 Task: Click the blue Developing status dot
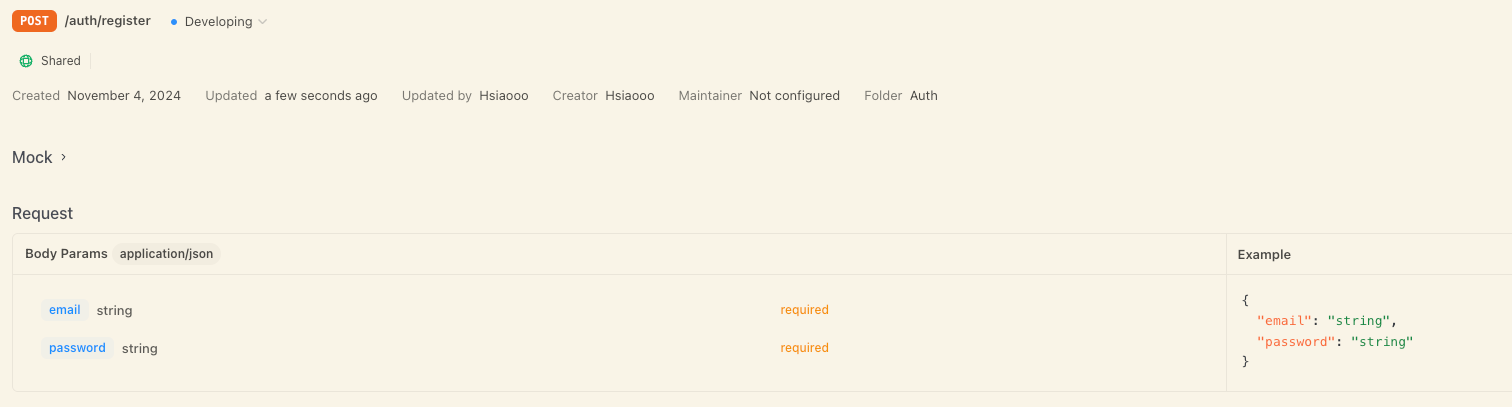(x=174, y=21)
